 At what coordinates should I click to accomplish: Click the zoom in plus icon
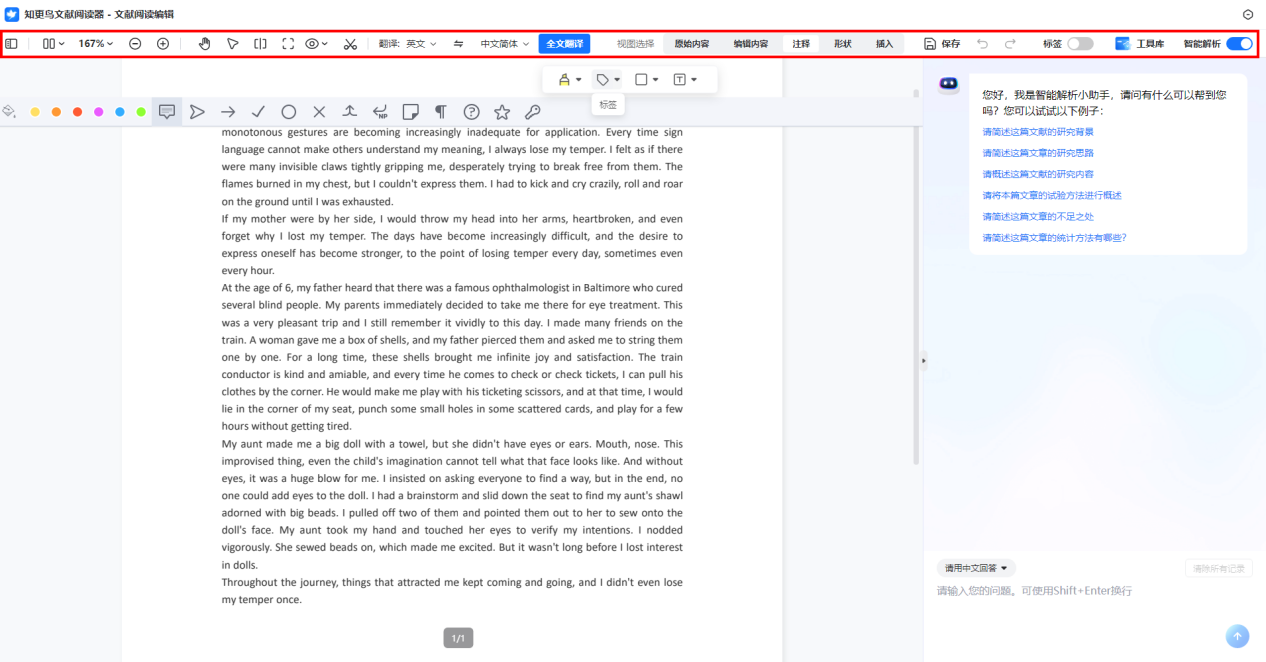tap(163, 44)
